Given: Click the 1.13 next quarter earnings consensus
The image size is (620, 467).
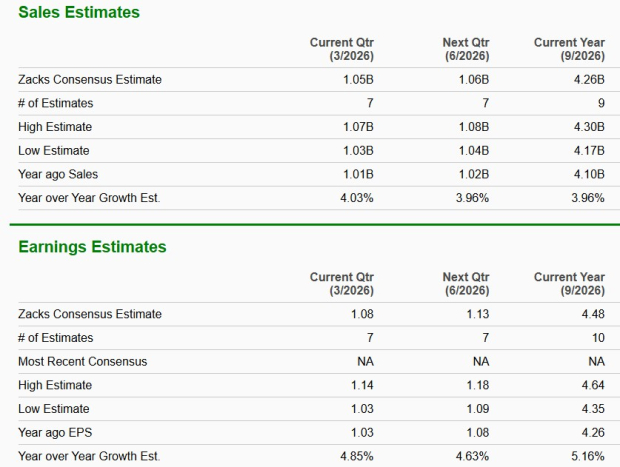Looking at the screenshot, I should (477, 314).
